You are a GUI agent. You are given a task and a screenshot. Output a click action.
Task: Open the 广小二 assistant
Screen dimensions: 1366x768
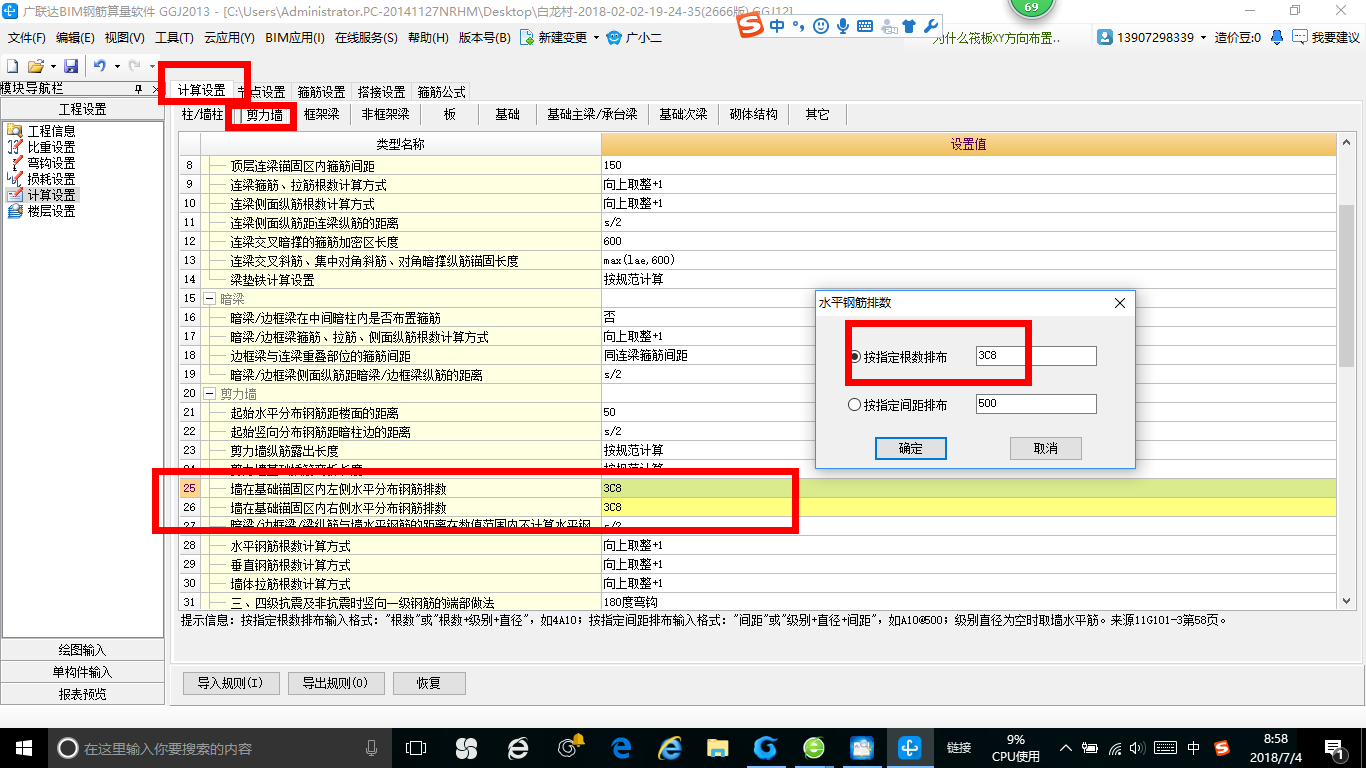coord(635,38)
